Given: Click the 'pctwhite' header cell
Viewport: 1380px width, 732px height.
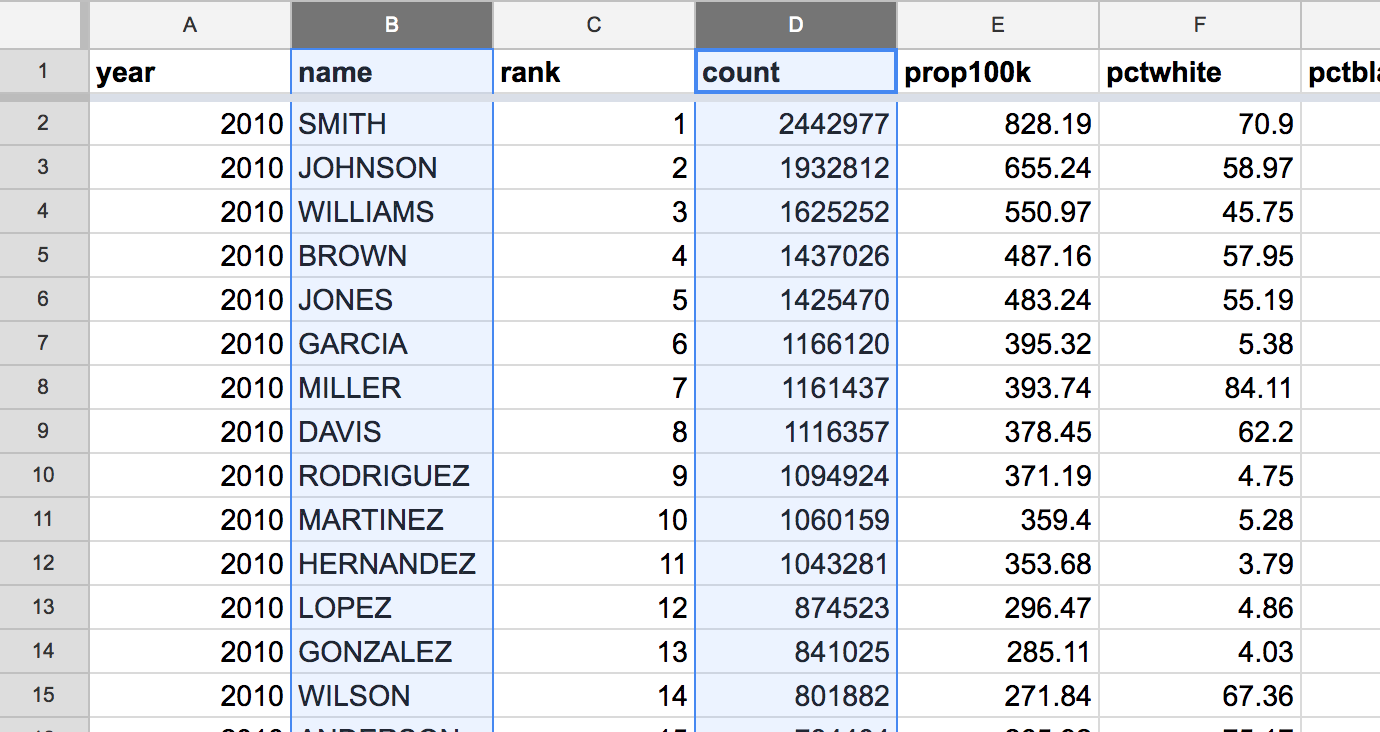Looking at the screenshot, I should [1200, 72].
